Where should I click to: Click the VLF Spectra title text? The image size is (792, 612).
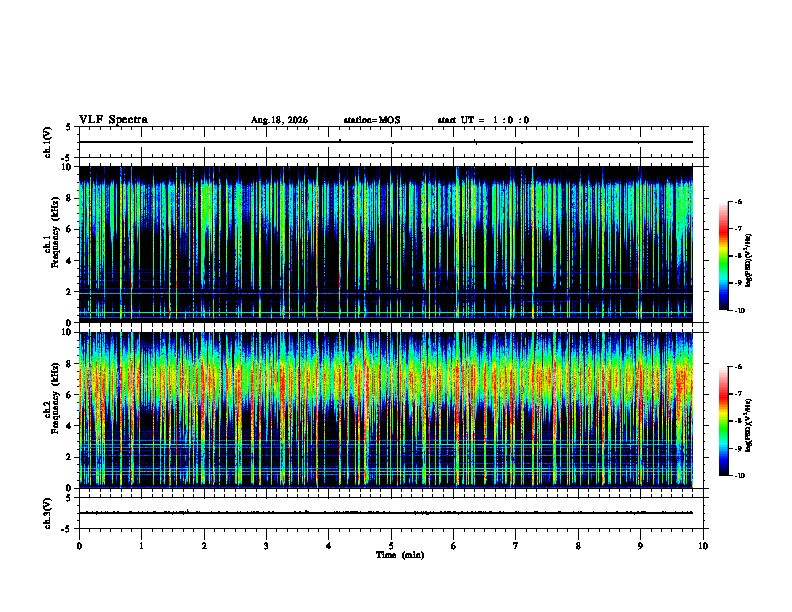pyautogui.click(x=113, y=120)
